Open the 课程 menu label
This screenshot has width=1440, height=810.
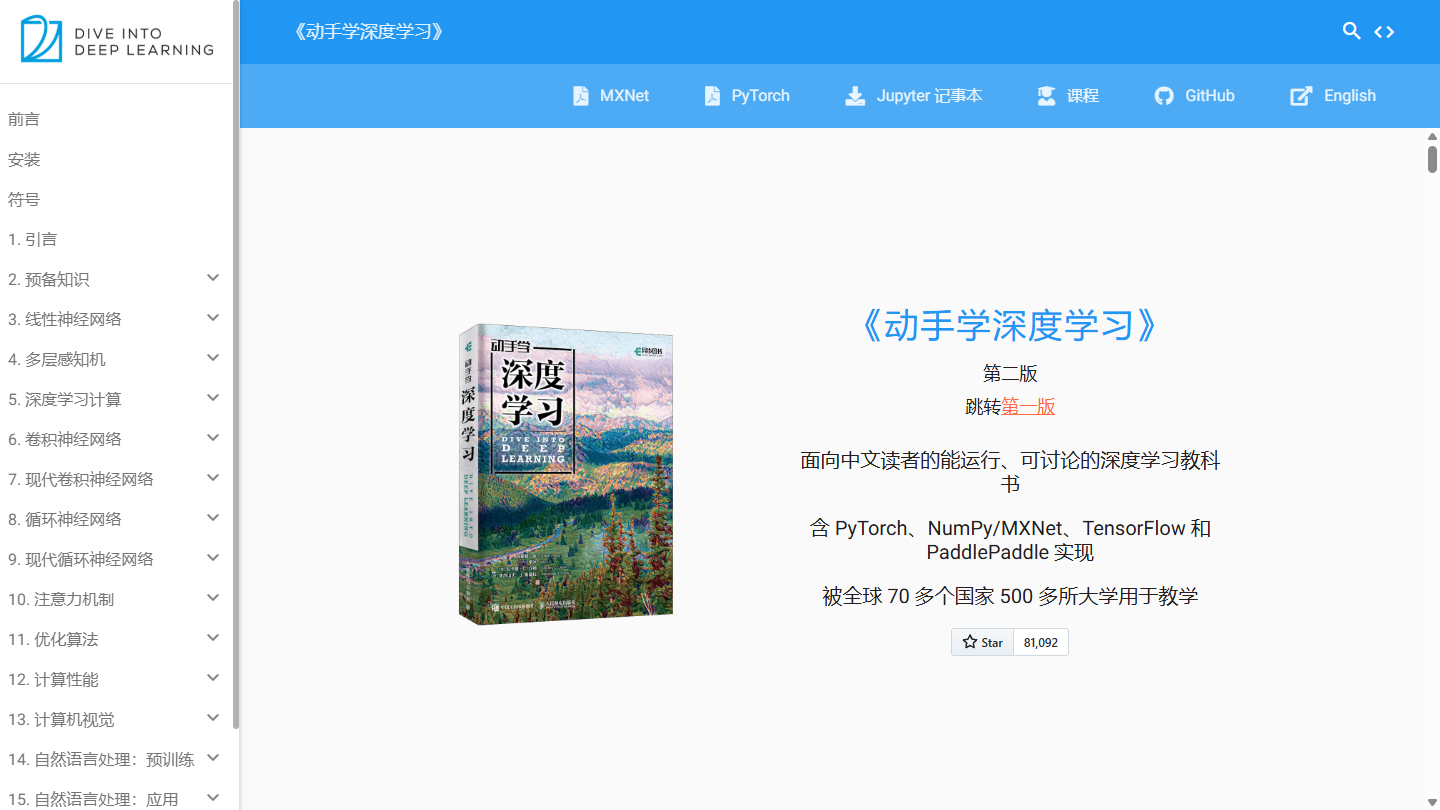pos(1083,96)
